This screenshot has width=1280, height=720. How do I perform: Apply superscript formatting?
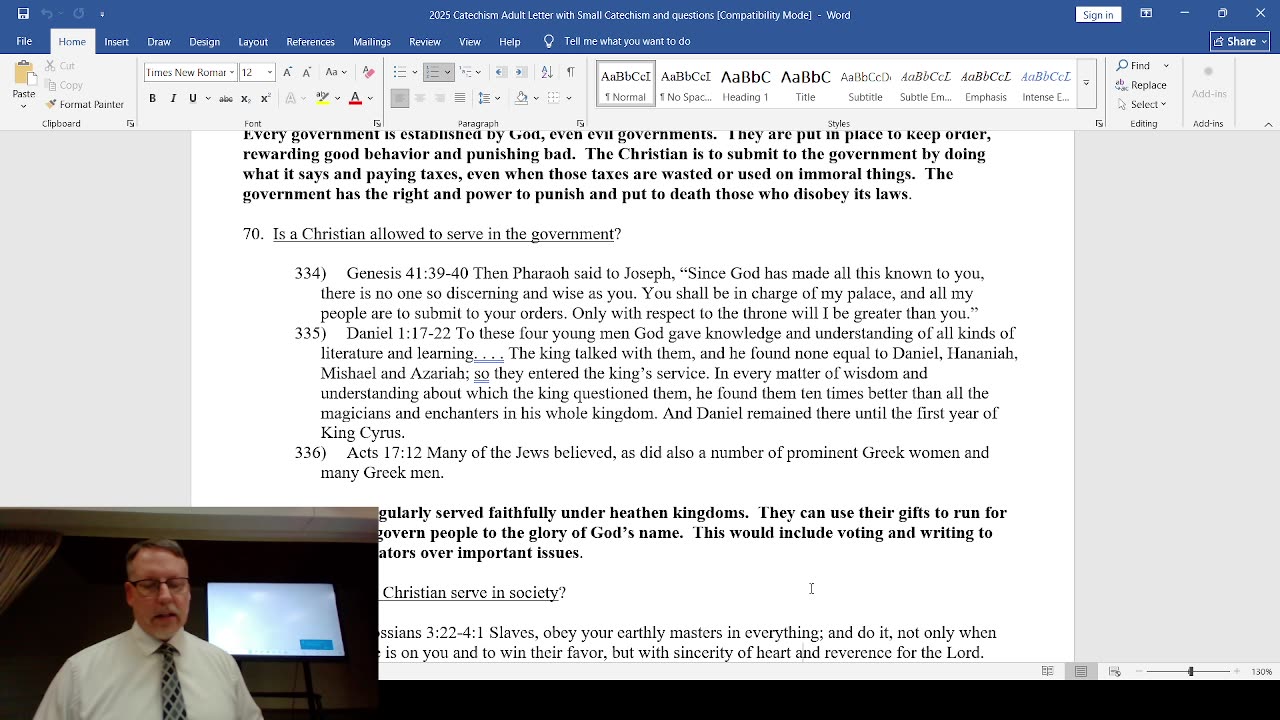pyautogui.click(x=265, y=98)
